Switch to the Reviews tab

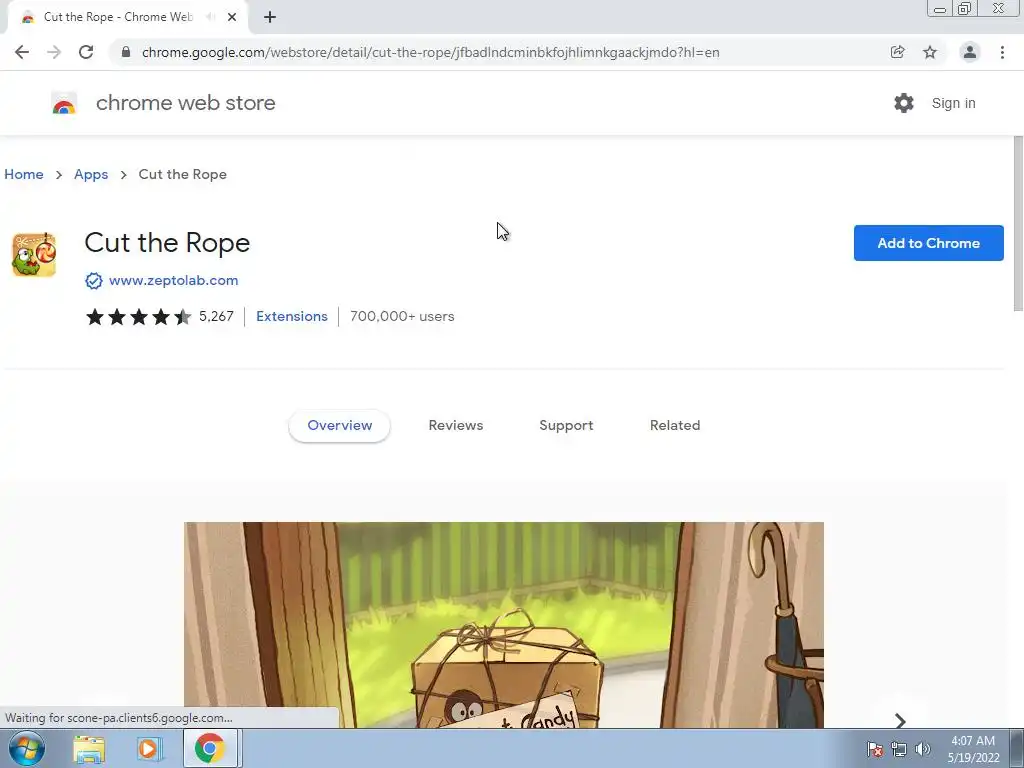point(456,425)
